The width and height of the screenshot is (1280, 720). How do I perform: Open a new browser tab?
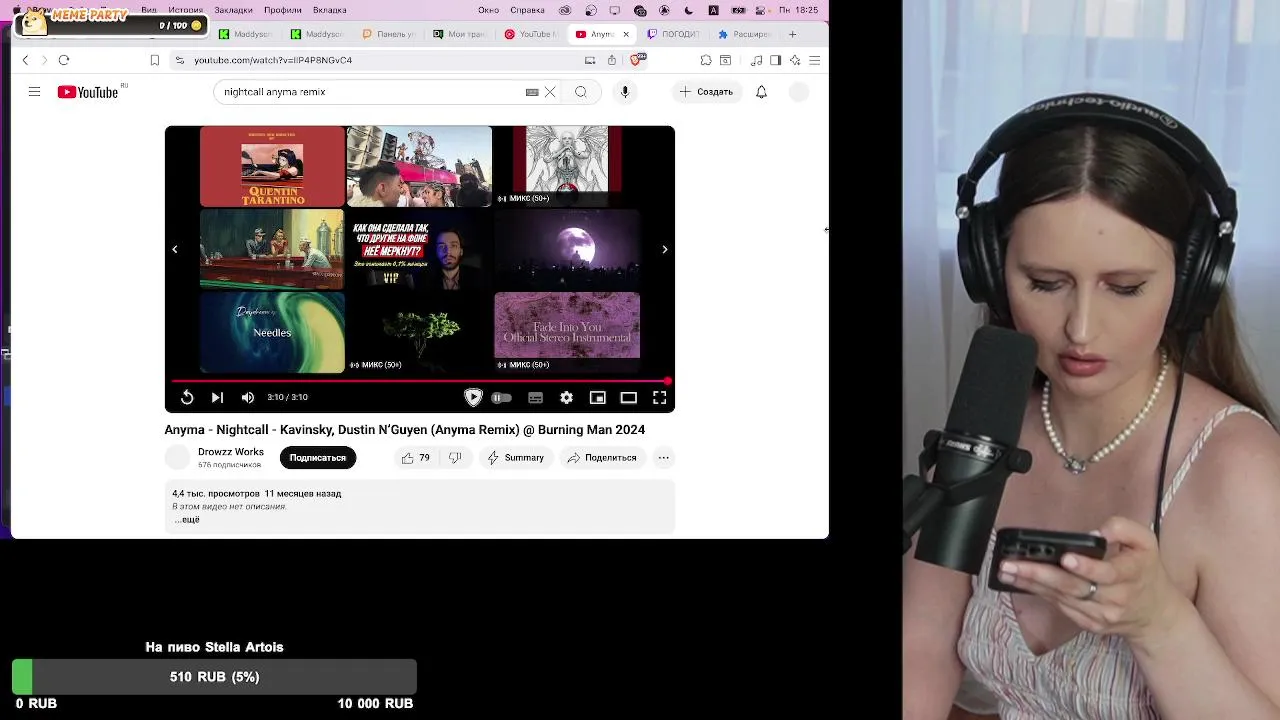coord(793,34)
